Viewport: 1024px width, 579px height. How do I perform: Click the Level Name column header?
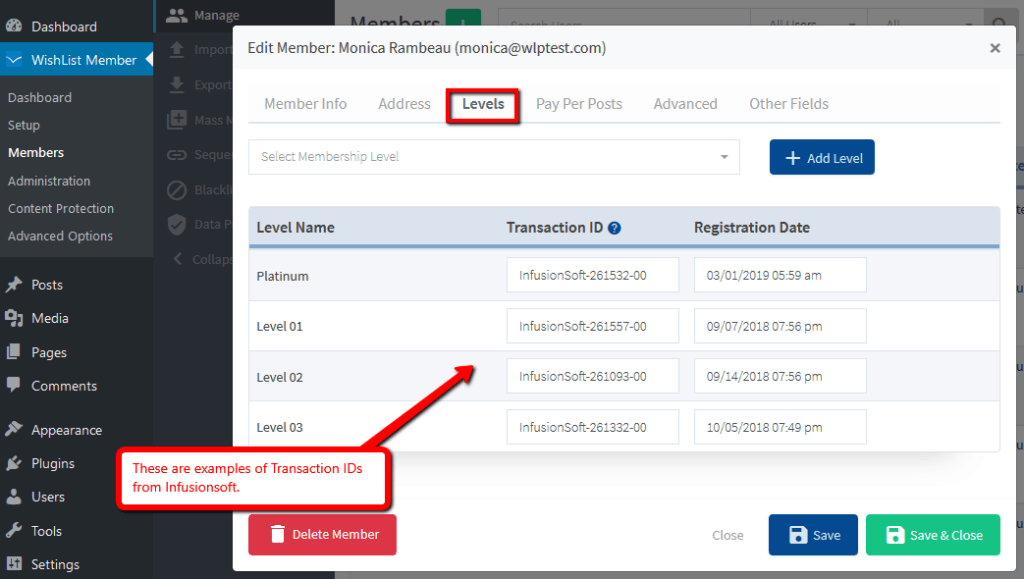click(295, 228)
